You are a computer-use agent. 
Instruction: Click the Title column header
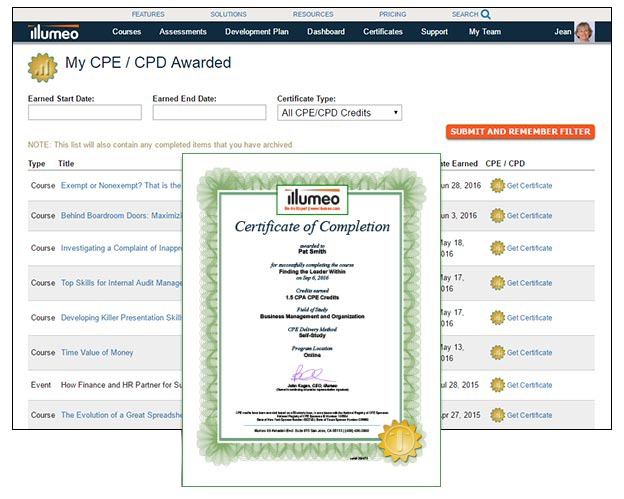[66, 164]
